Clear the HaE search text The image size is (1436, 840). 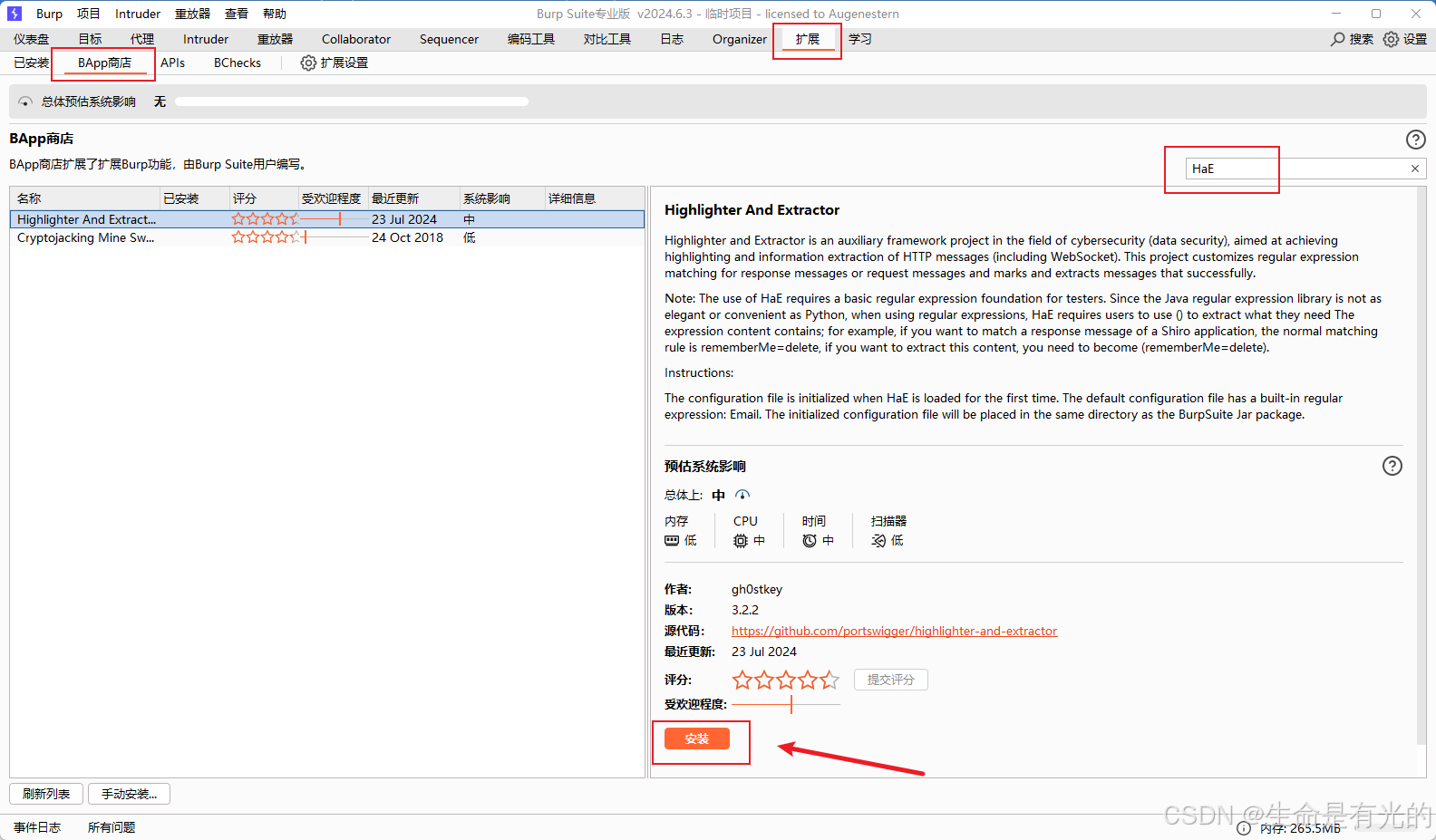pos(1414,169)
